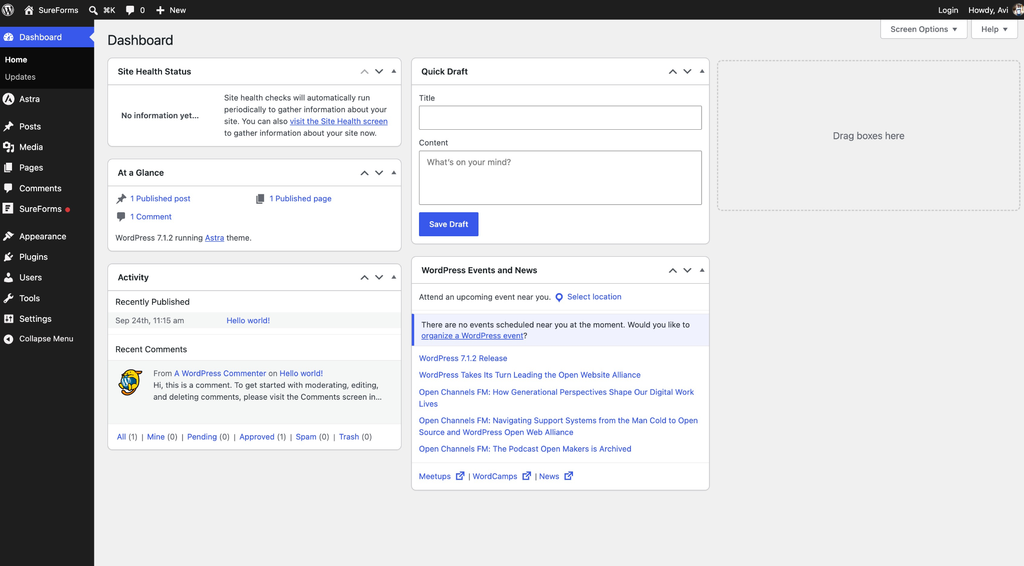Click the Quick Draft Title field
Screen dimensions: 1024x566
(560, 118)
